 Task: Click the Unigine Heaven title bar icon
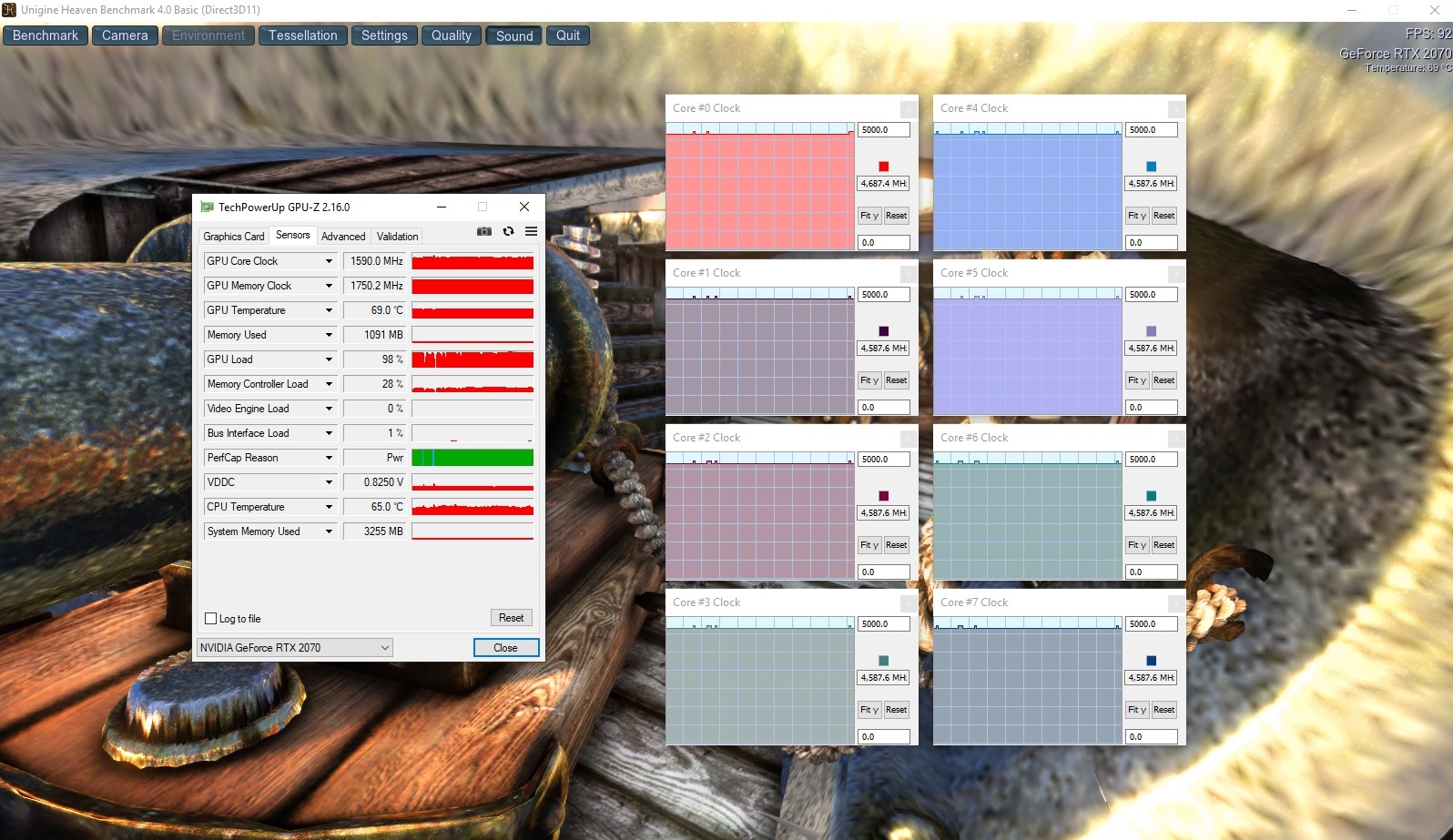pos(9,10)
